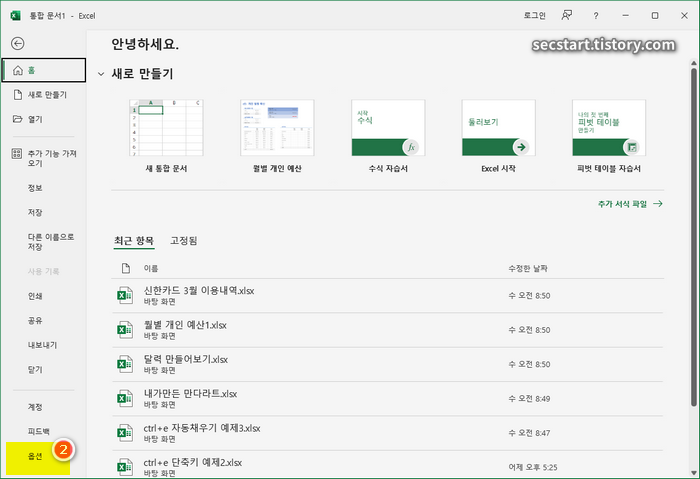This screenshot has height=479, width=700.
Task: Open 내가만든 만다라트.xlsx
Action: click(x=388, y=399)
